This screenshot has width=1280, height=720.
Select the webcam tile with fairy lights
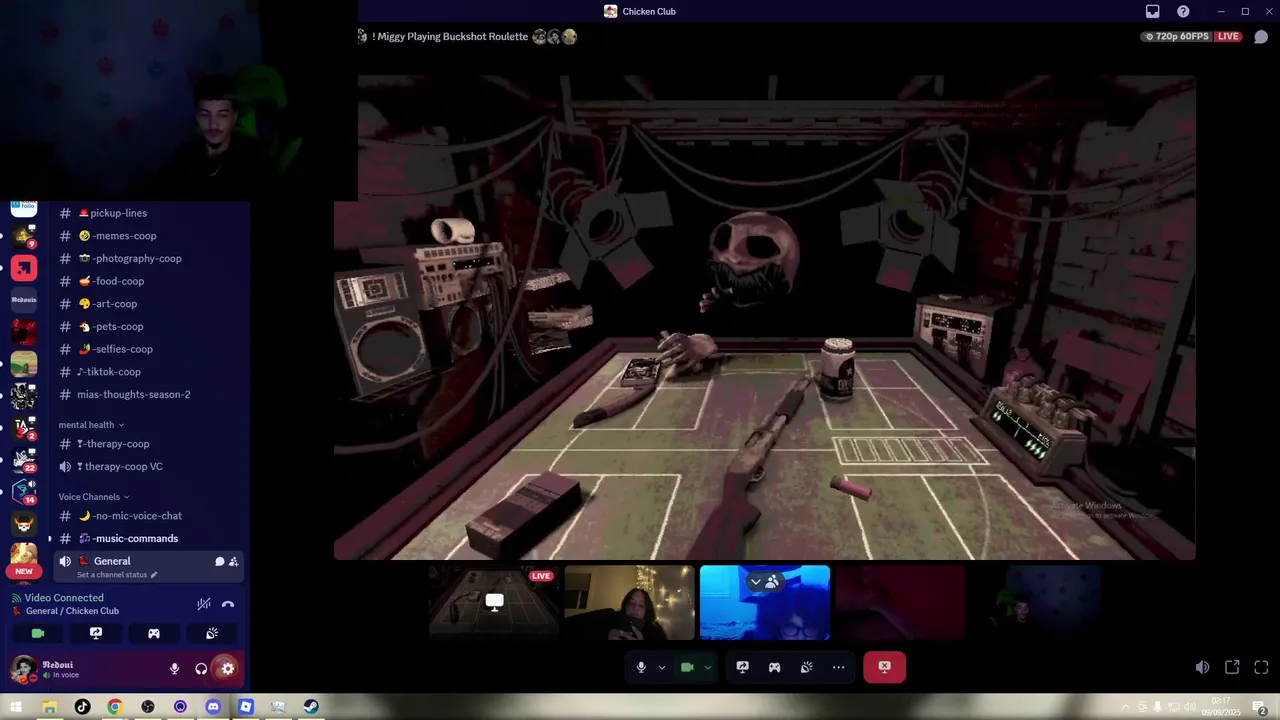point(629,602)
